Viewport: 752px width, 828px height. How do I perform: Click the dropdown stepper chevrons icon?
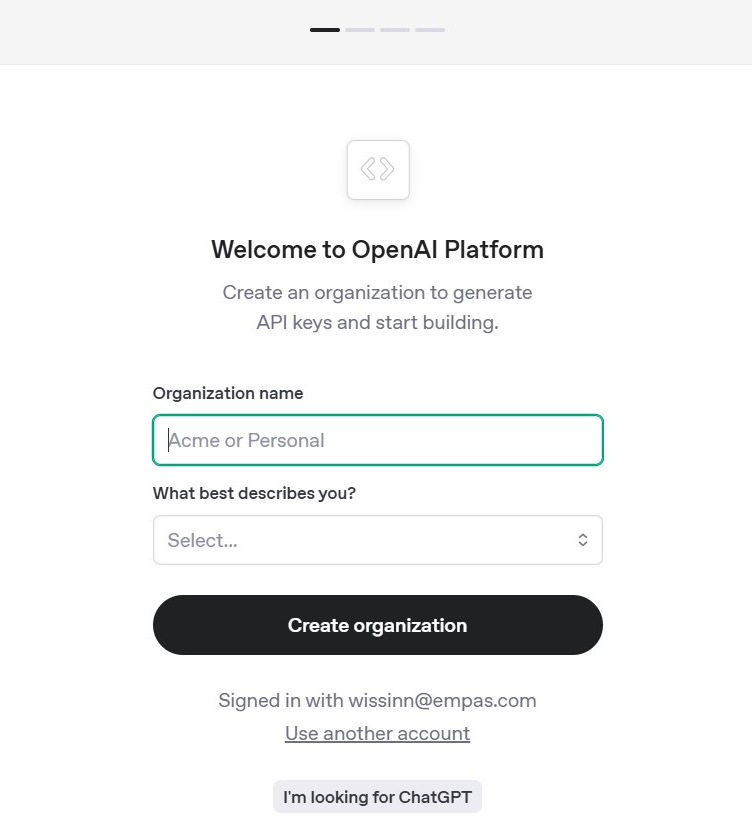pyautogui.click(x=583, y=539)
